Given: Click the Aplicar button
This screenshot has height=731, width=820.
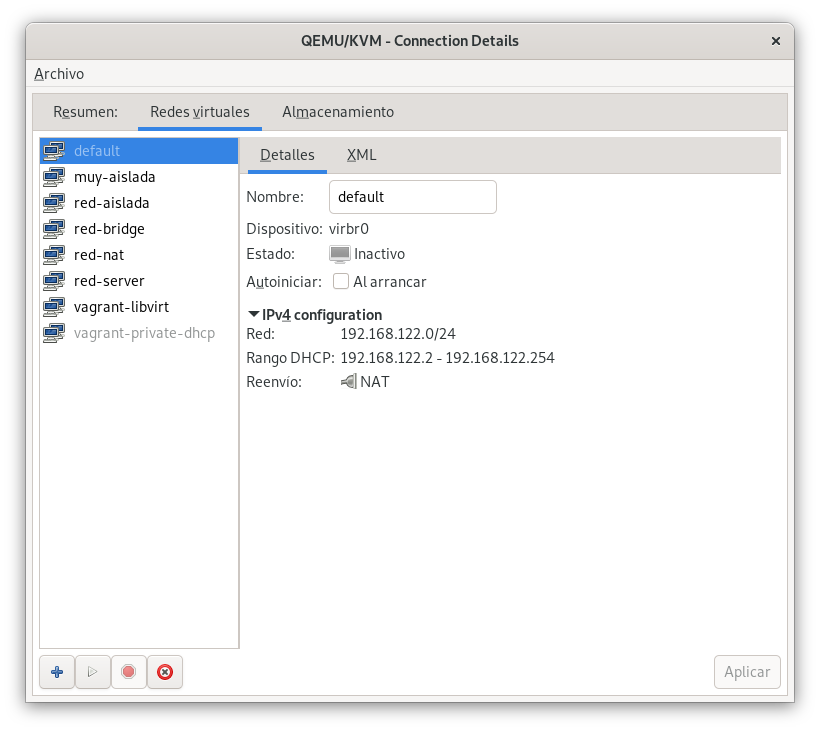Looking at the screenshot, I should pos(747,672).
